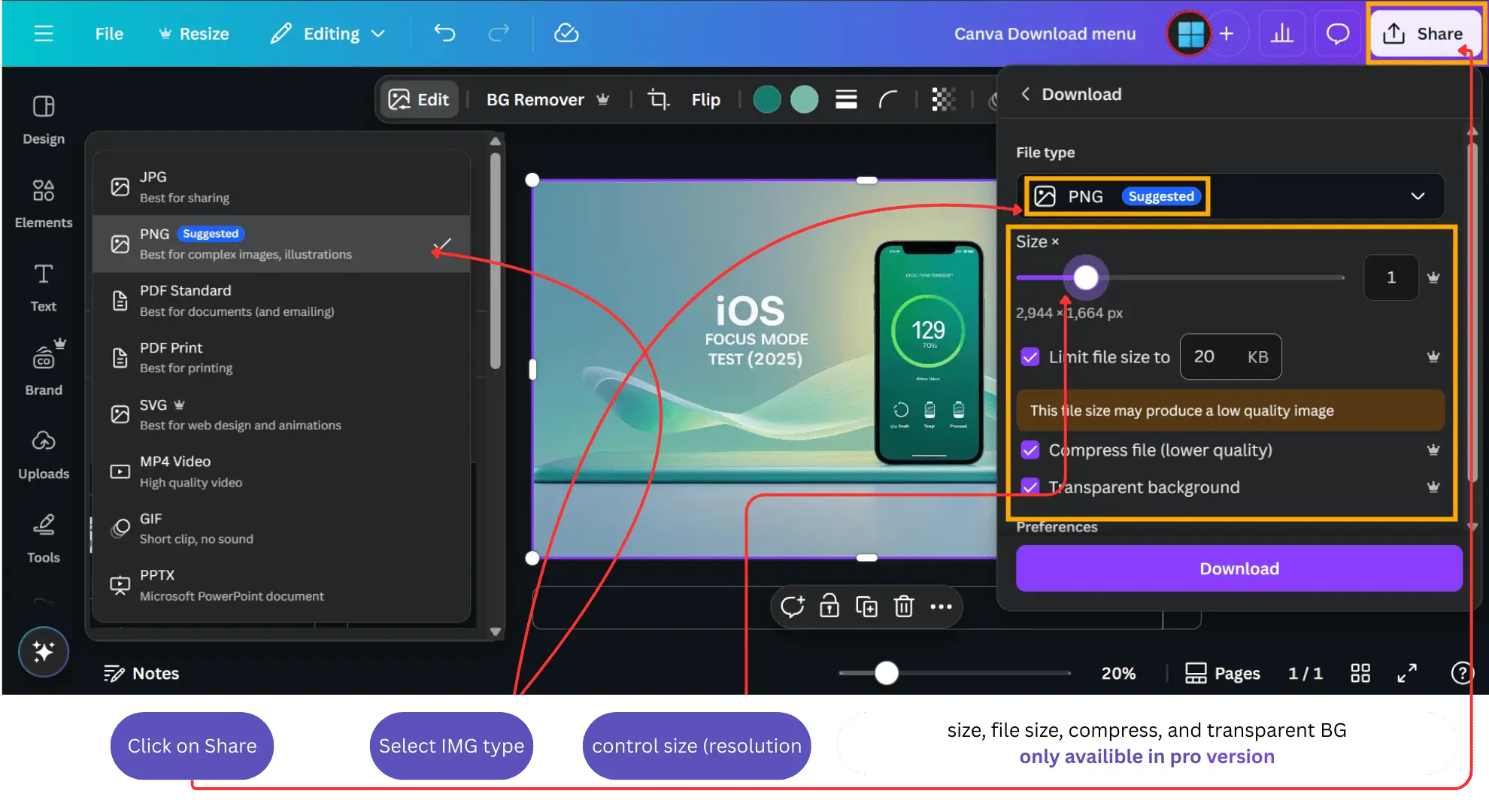Click the generate/comment rotate-plus icon
1489x812 pixels.
pyautogui.click(x=792, y=606)
